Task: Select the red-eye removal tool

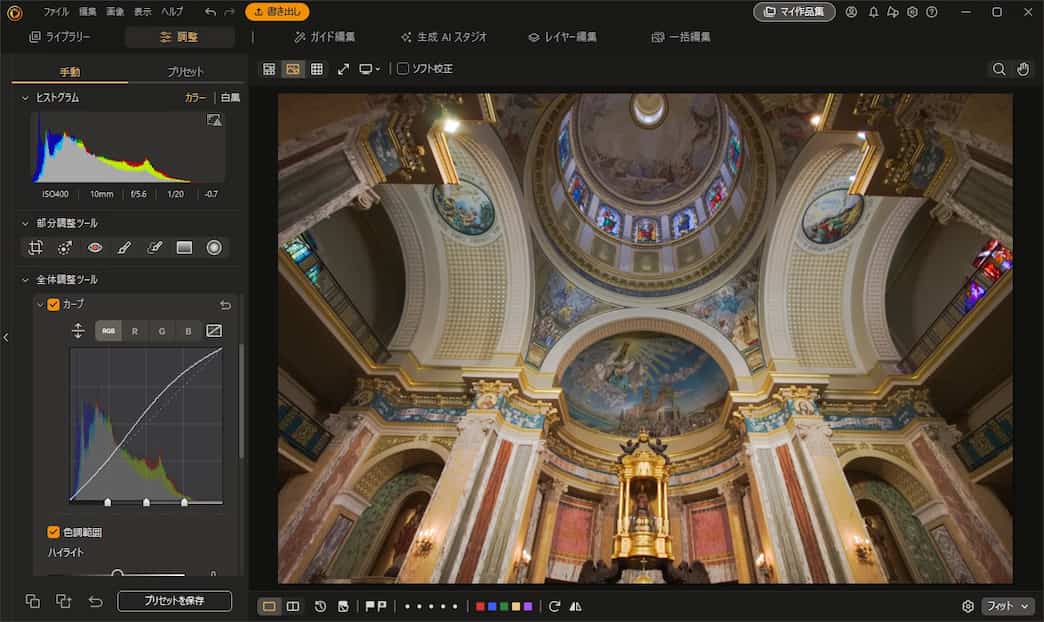Action: click(x=95, y=247)
